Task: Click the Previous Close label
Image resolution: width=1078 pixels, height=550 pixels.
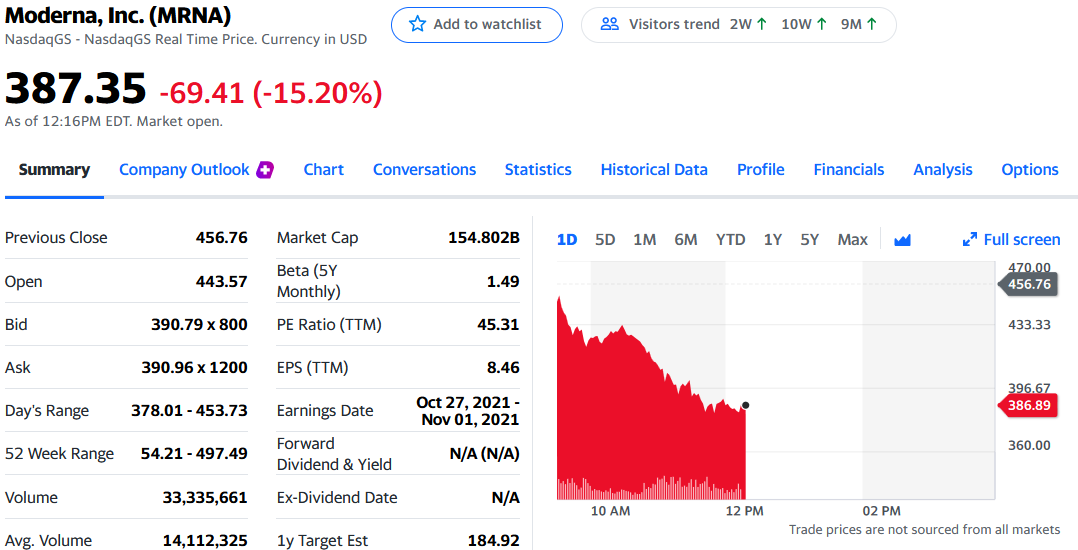Action: coord(56,238)
